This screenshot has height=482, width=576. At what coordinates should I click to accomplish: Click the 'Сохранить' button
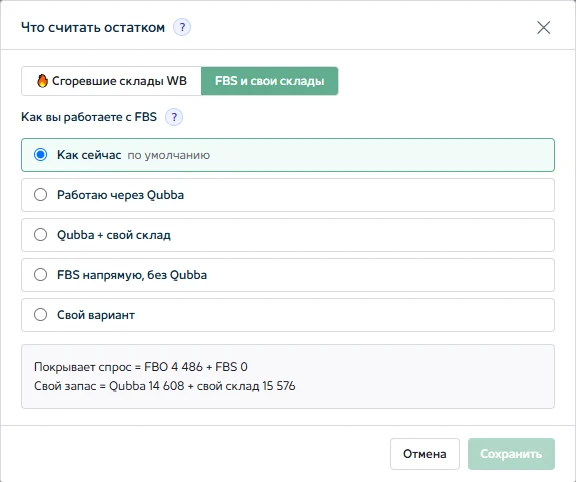(511, 454)
